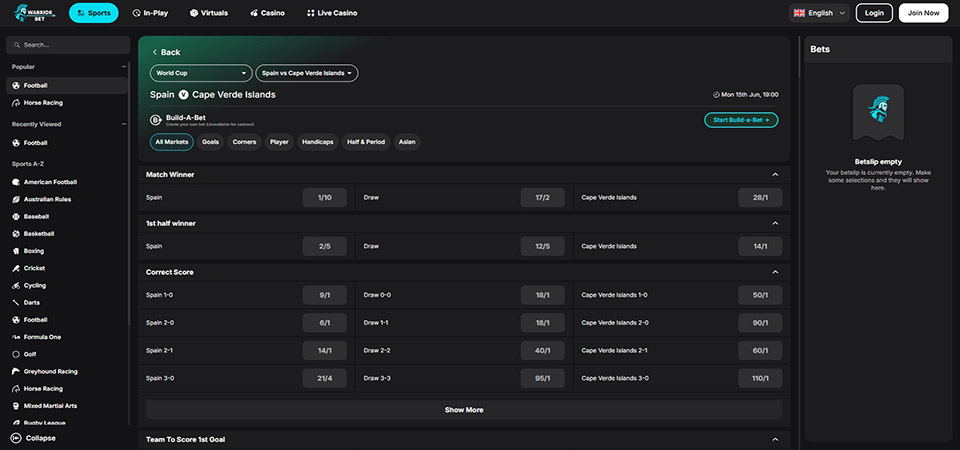Screen dimensions: 960x450
Task: Click the Join Now button
Action: (923, 13)
